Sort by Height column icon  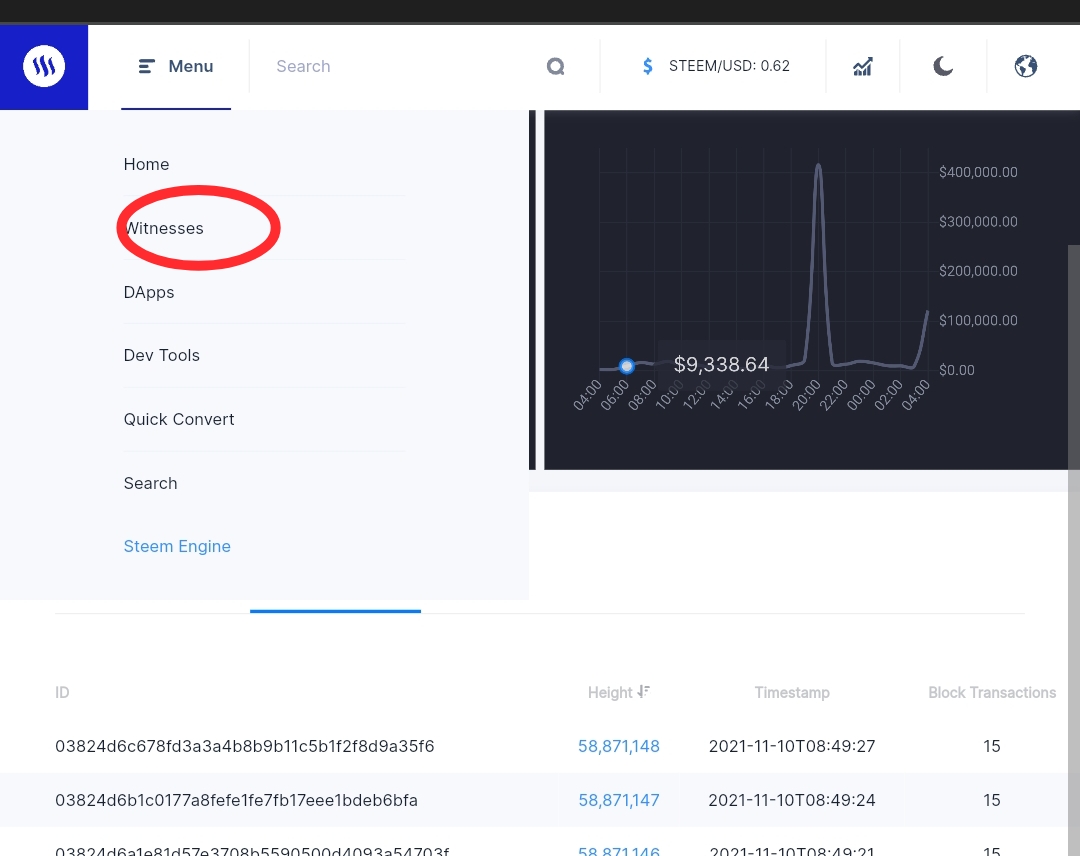point(643,691)
